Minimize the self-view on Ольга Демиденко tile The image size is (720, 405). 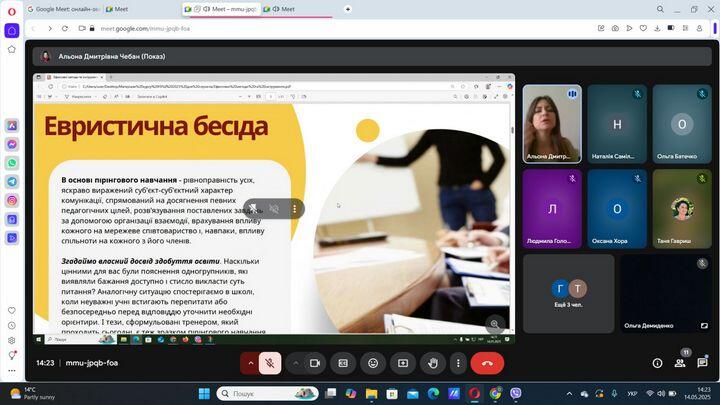point(704,326)
